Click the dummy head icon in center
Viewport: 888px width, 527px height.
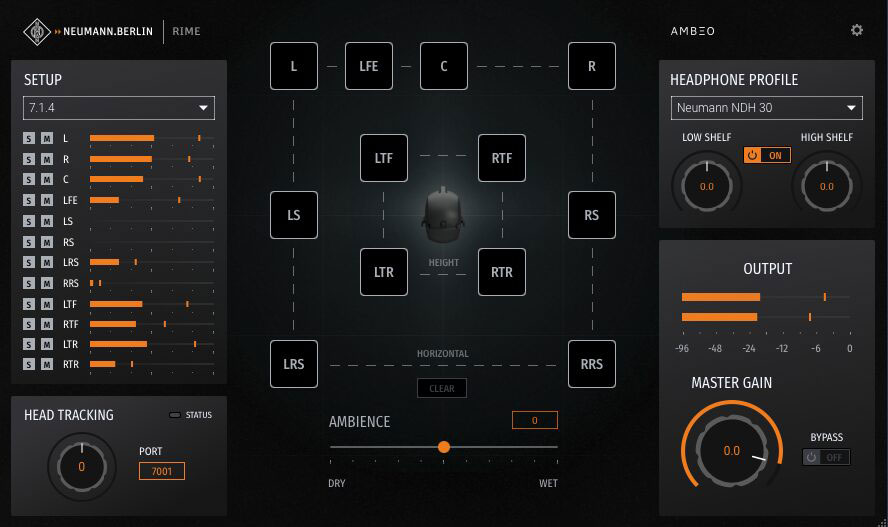pos(443,215)
